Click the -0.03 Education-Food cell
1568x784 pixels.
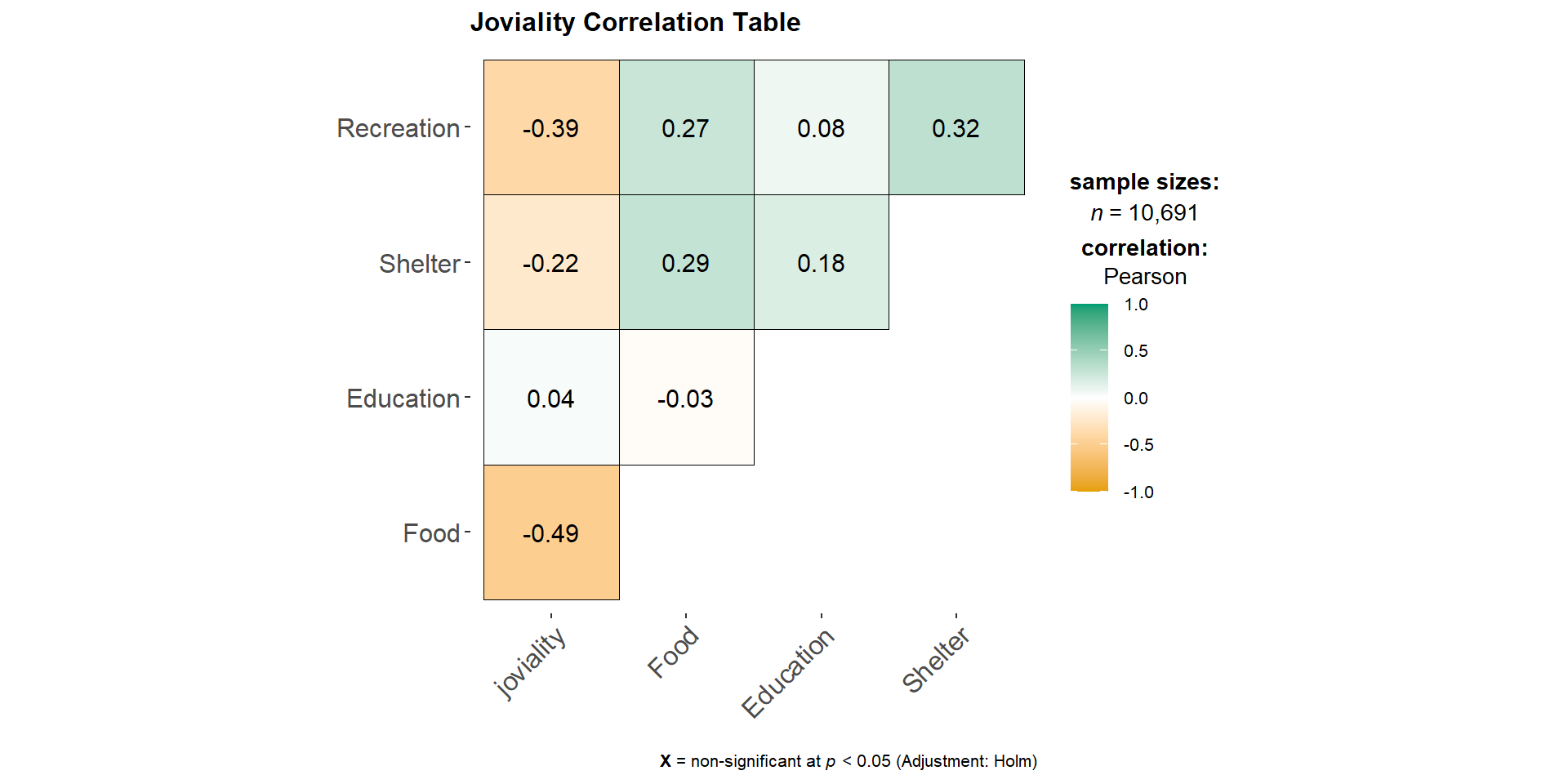686,399
